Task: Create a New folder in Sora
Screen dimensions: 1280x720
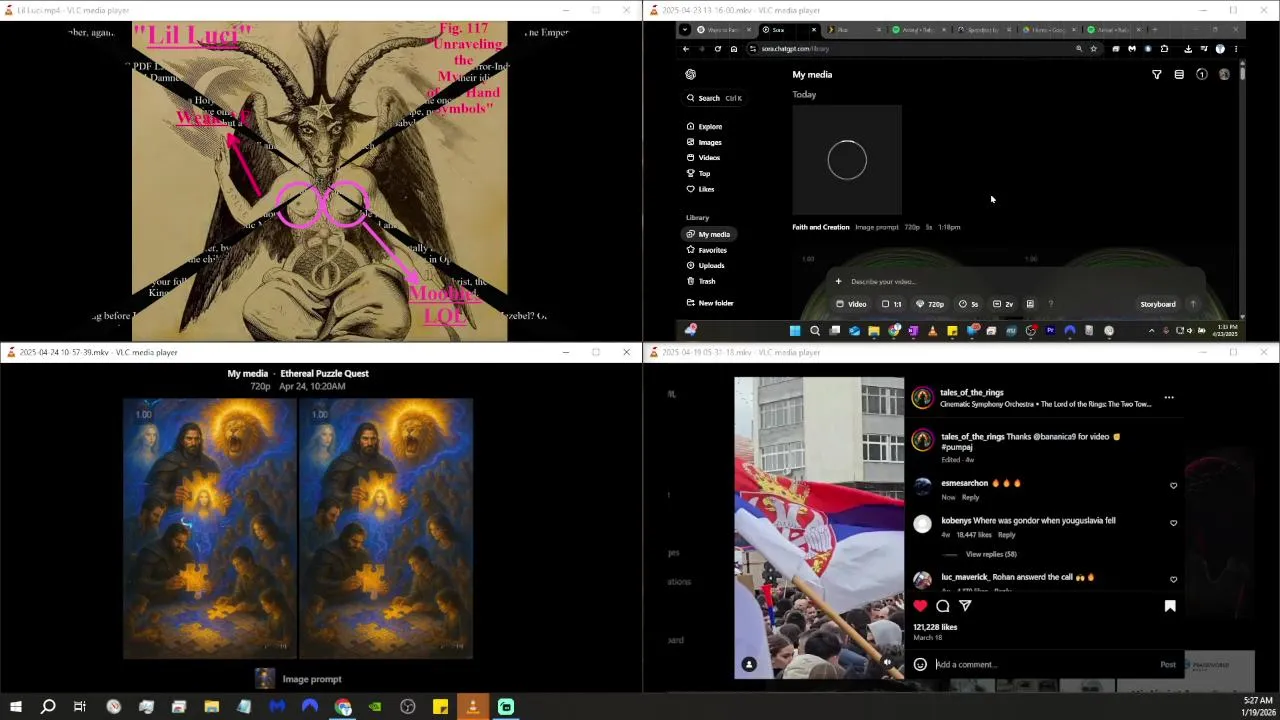Action: [710, 303]
